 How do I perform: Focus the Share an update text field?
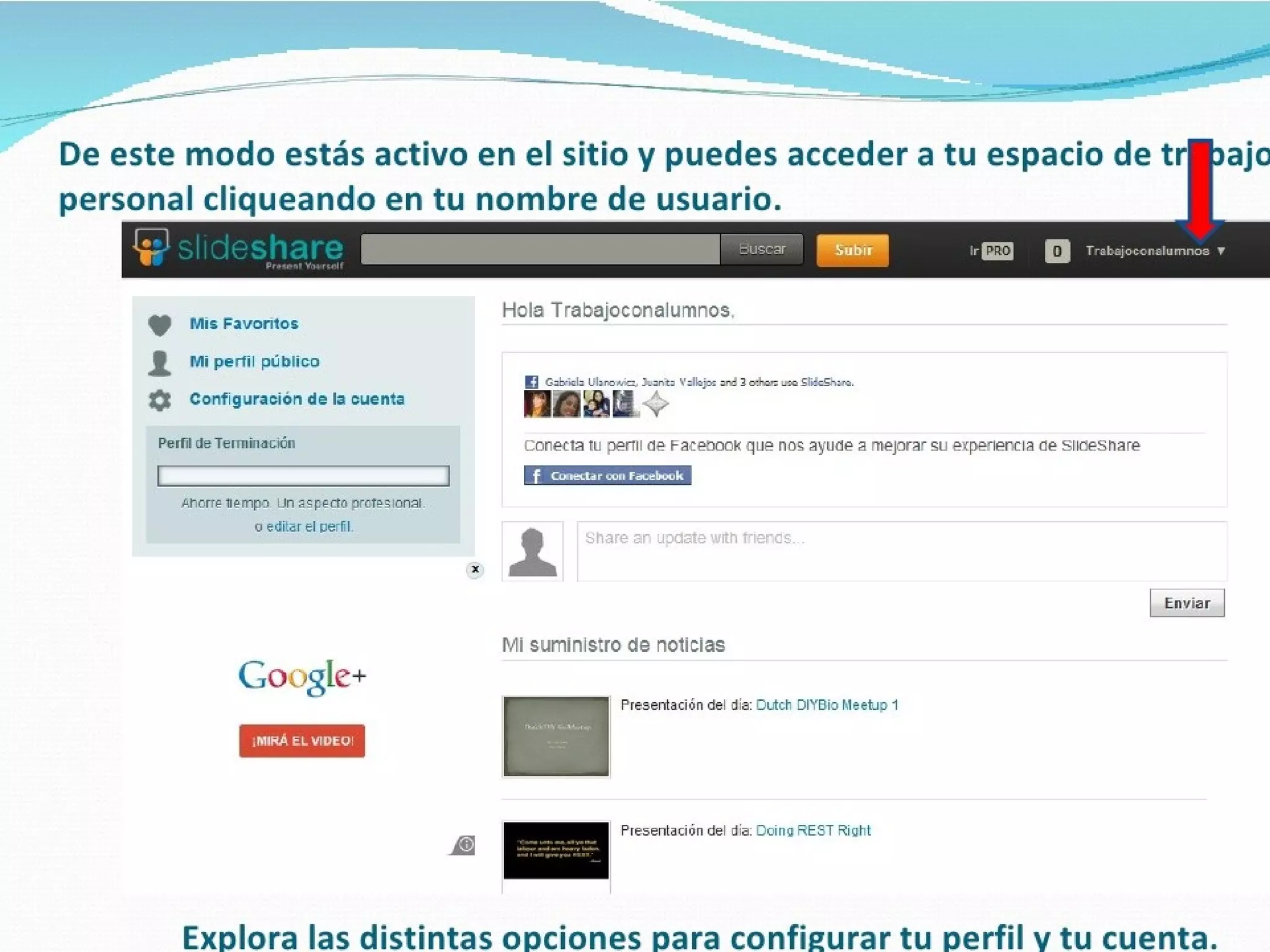click(x=901, y=551)
